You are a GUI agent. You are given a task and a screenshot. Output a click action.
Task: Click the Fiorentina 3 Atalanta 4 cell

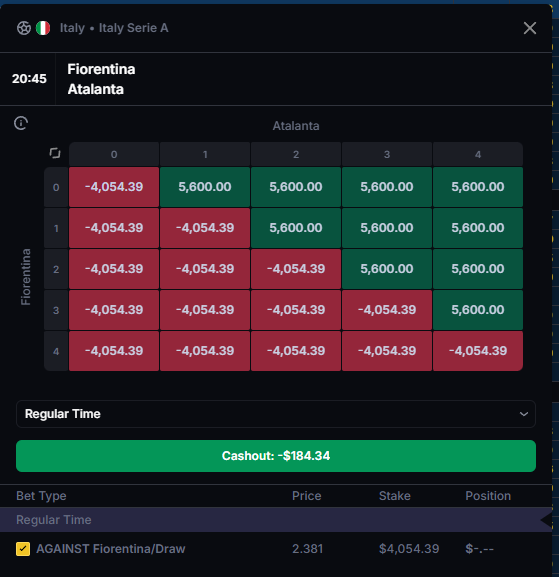pos(478,310)
